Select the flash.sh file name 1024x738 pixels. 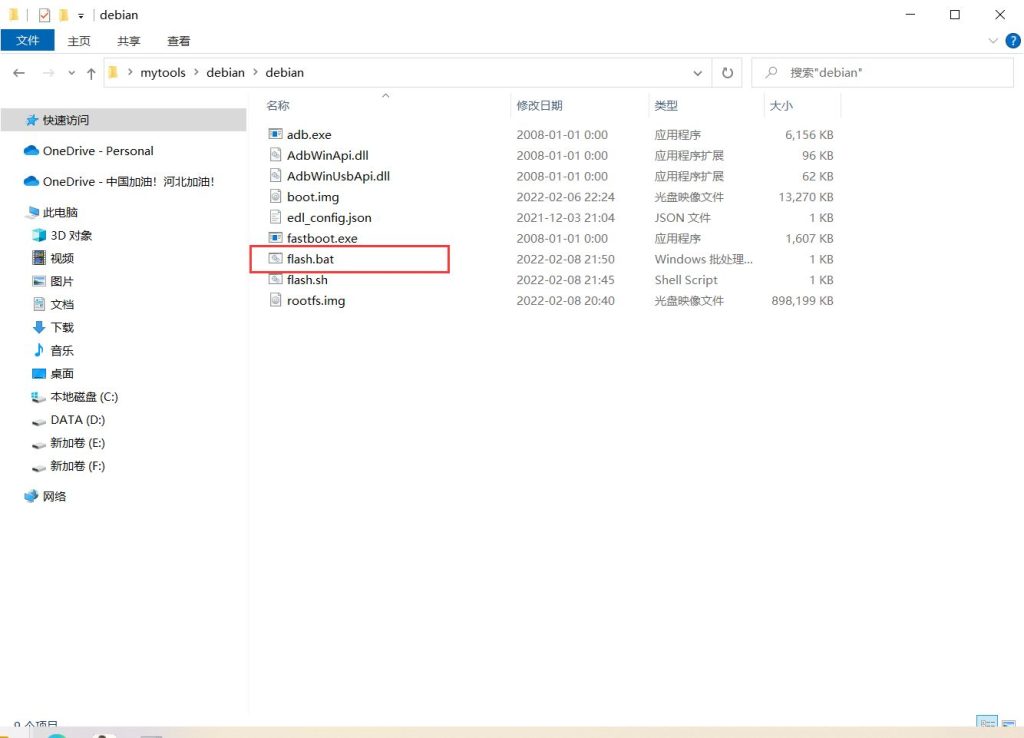click(x=307, y=280)
